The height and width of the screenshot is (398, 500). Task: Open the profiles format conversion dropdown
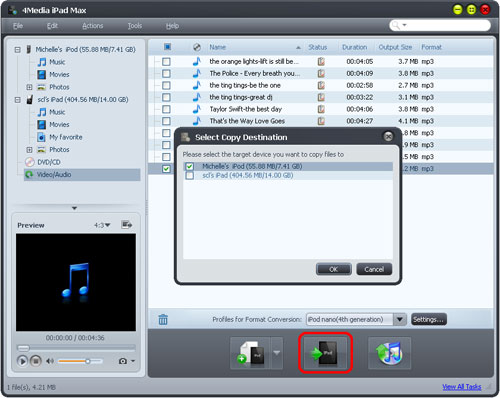400,319
